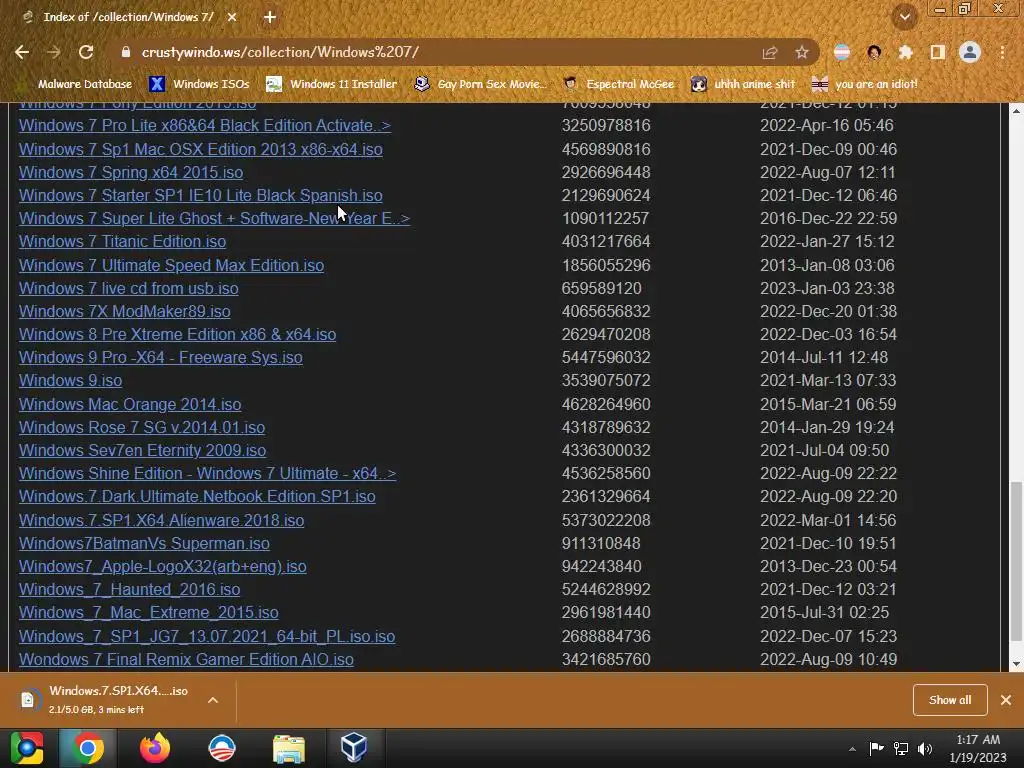Open Windows Shine Edition - Windows 7 Ultimate link
Image resolution: width=1024 pixels, height=768 pixels.
[x=207, y=473]
